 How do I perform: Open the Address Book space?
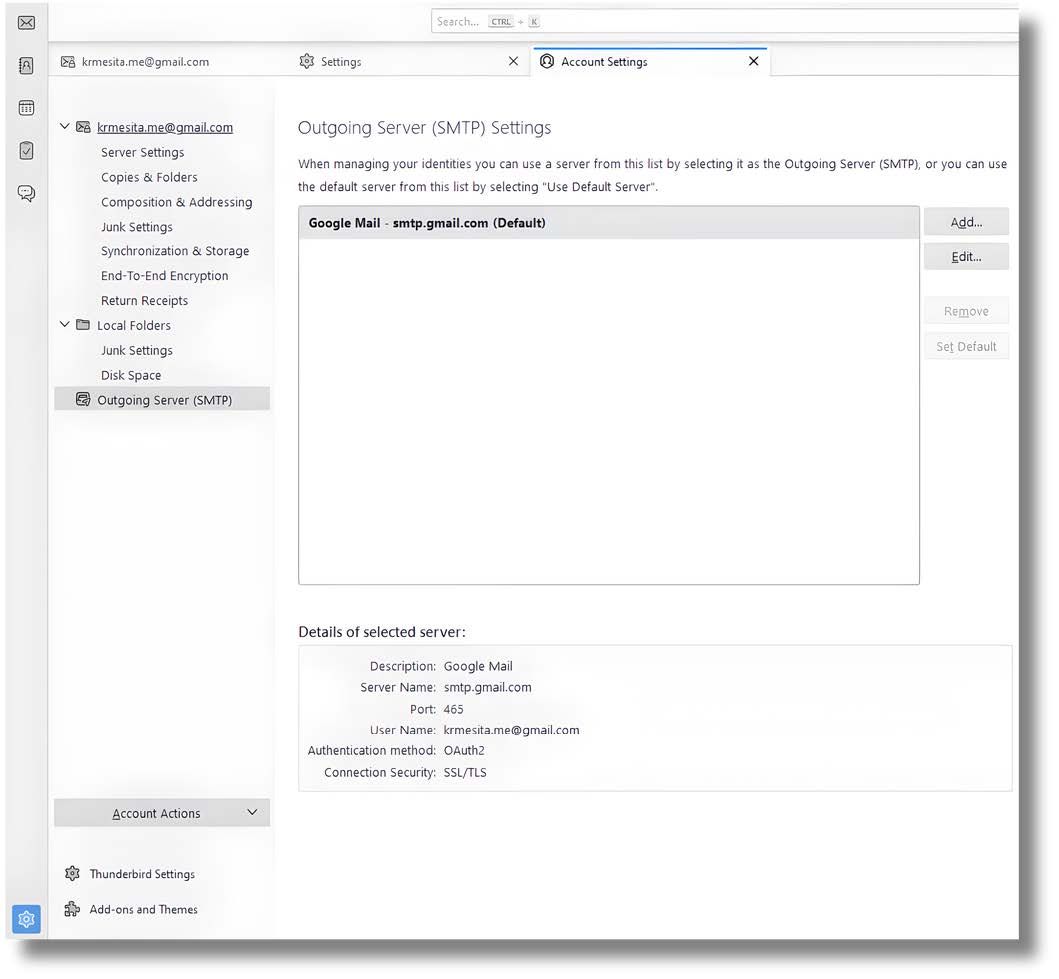point(25,64)
